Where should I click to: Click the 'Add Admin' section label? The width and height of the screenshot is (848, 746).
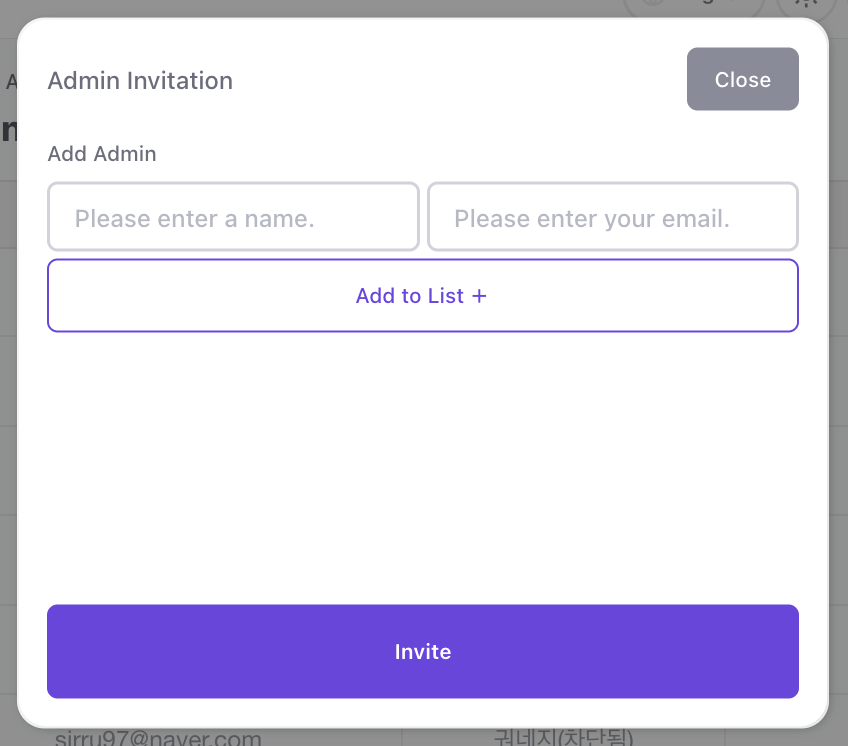pos(102,154)
